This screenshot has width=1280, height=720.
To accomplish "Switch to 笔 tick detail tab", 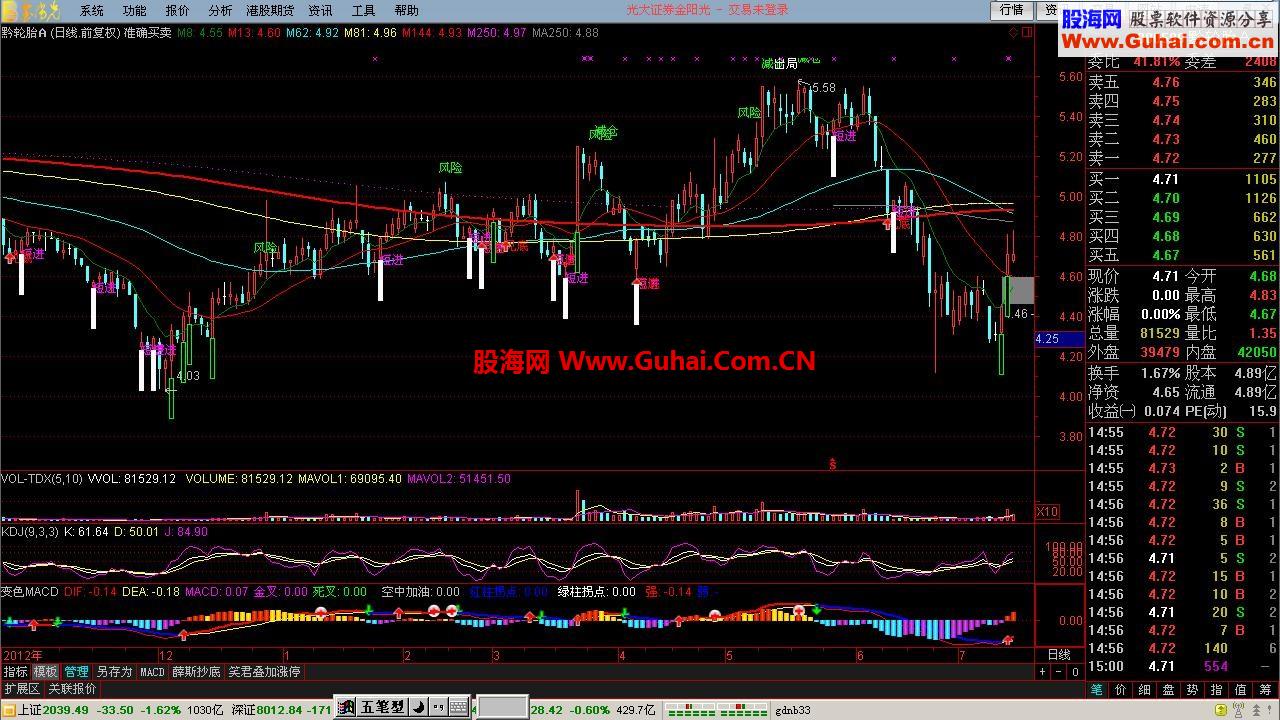I will (1097, 689).
